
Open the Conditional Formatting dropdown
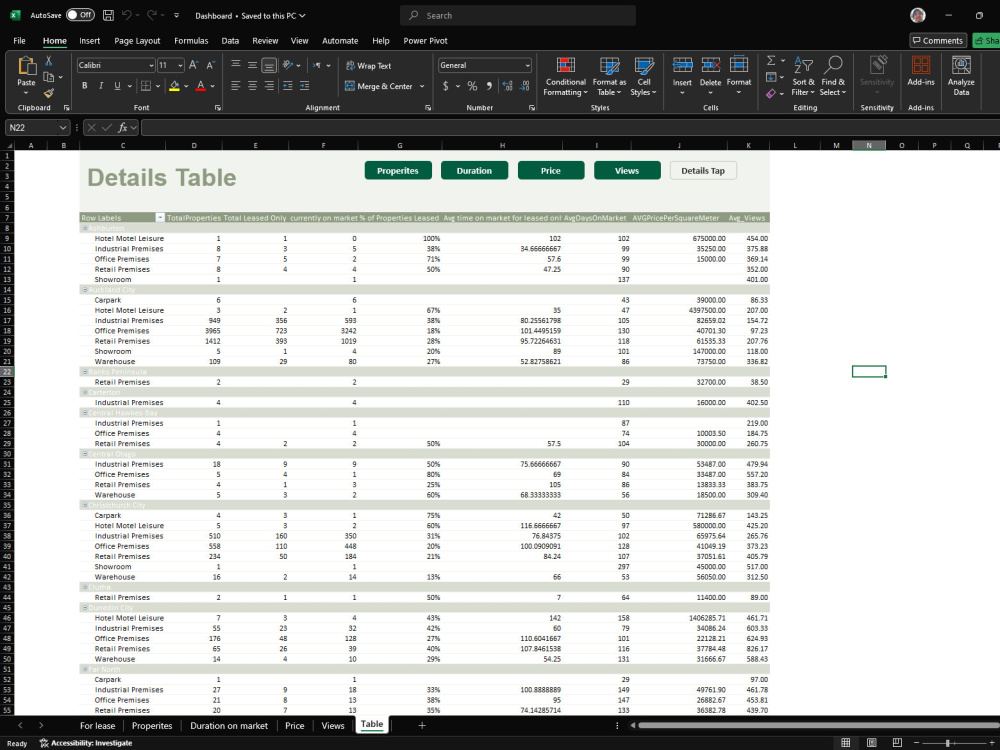click(565, 75)
